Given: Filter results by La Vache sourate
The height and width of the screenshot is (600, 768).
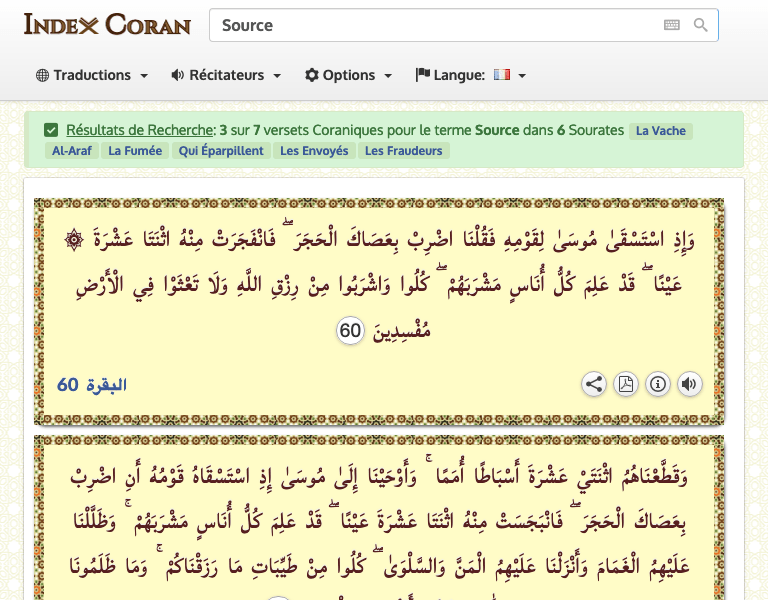Looking at the screenshot, I should coord(661,131).
